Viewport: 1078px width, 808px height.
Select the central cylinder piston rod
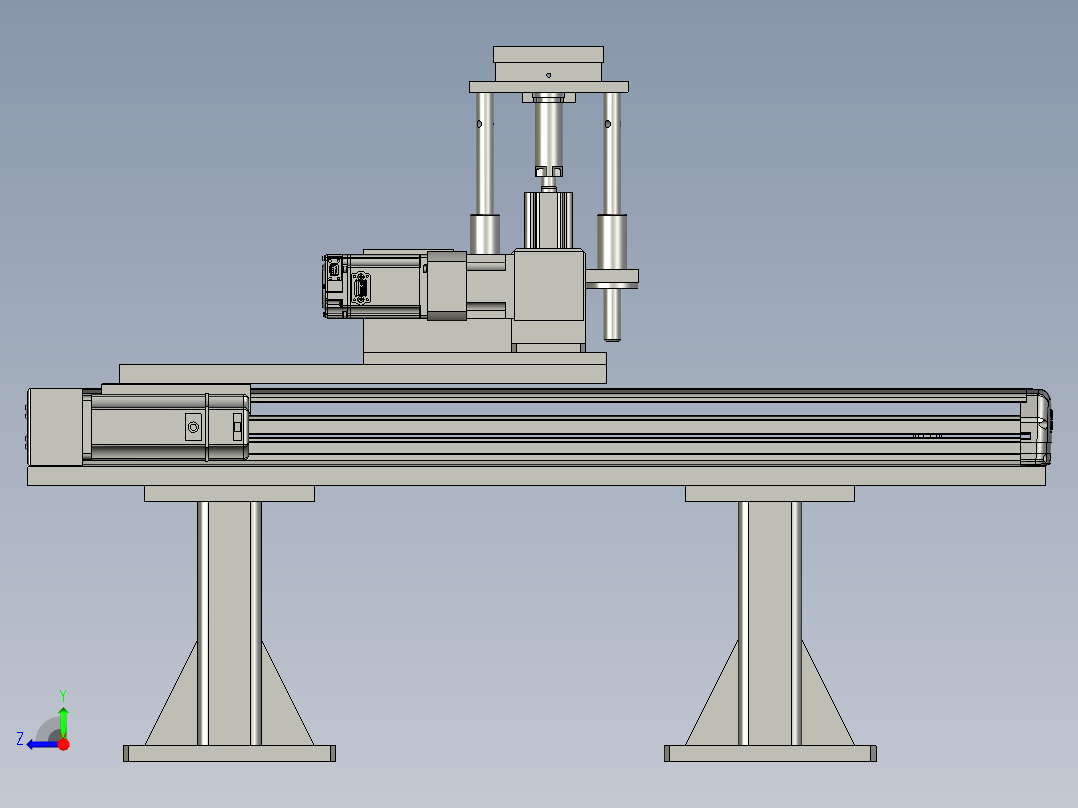coord(549,135)
